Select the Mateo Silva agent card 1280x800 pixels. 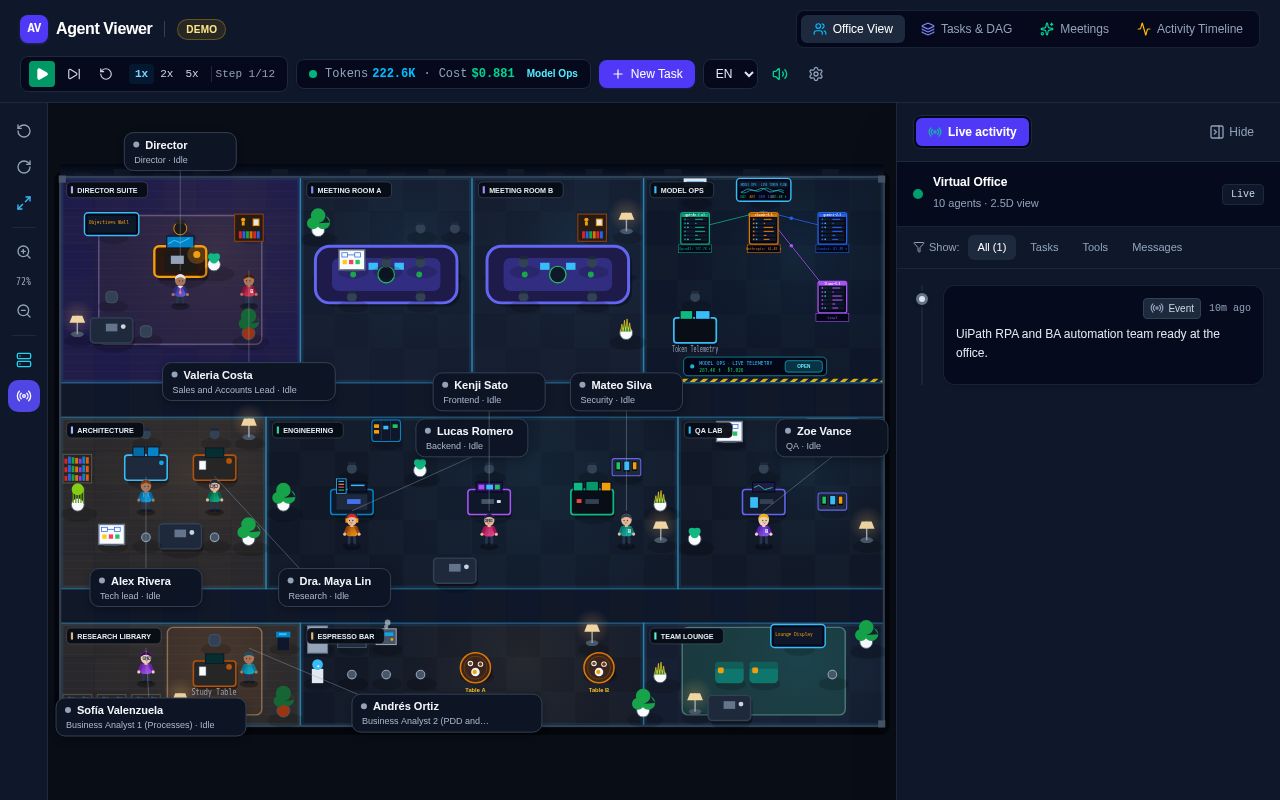(626, 392)
